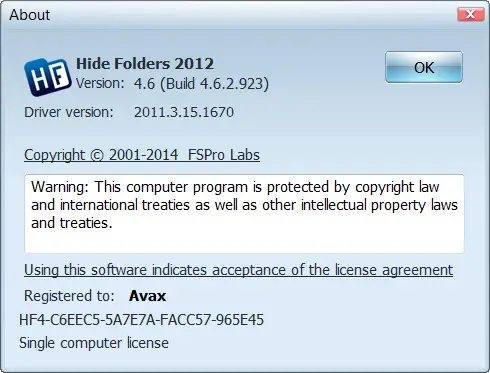Select the Hide Folders 2012 title text
This screenshot has width=490, height=373.
point(145,64)
